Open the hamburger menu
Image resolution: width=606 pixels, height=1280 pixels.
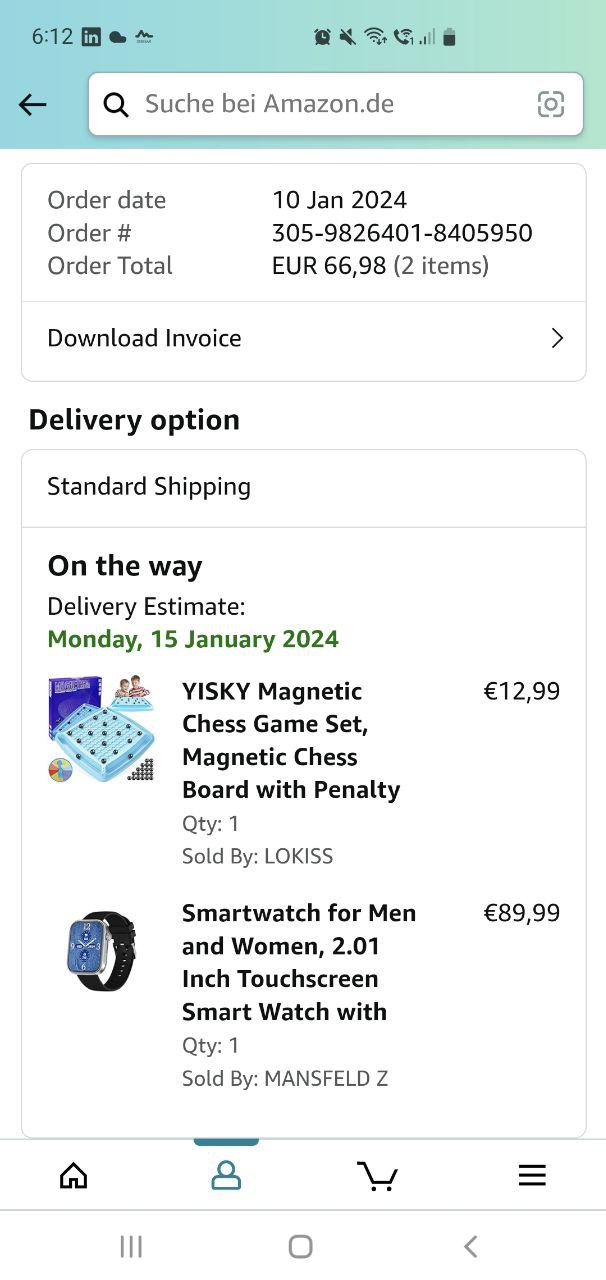(532, 1176)
